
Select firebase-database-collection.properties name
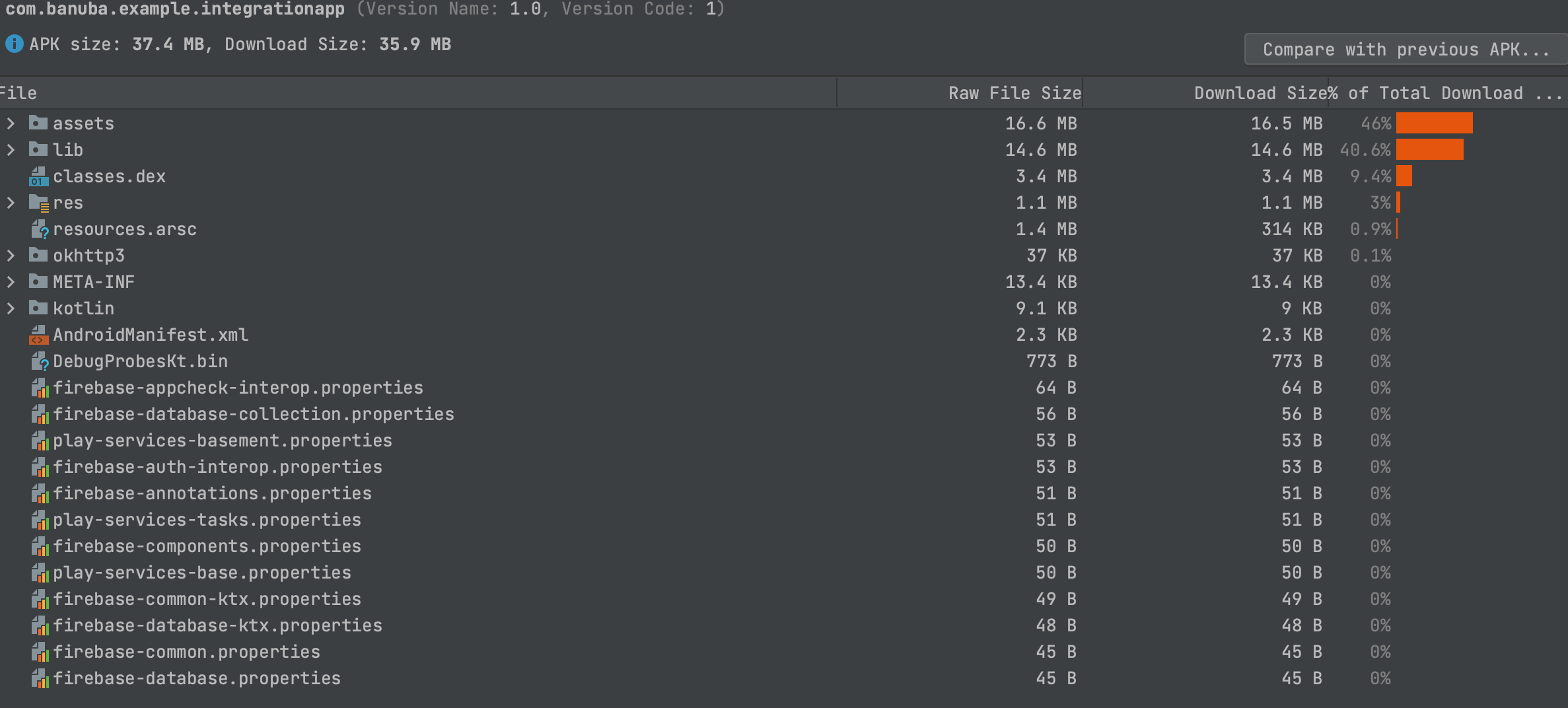[x=254, y=414]
